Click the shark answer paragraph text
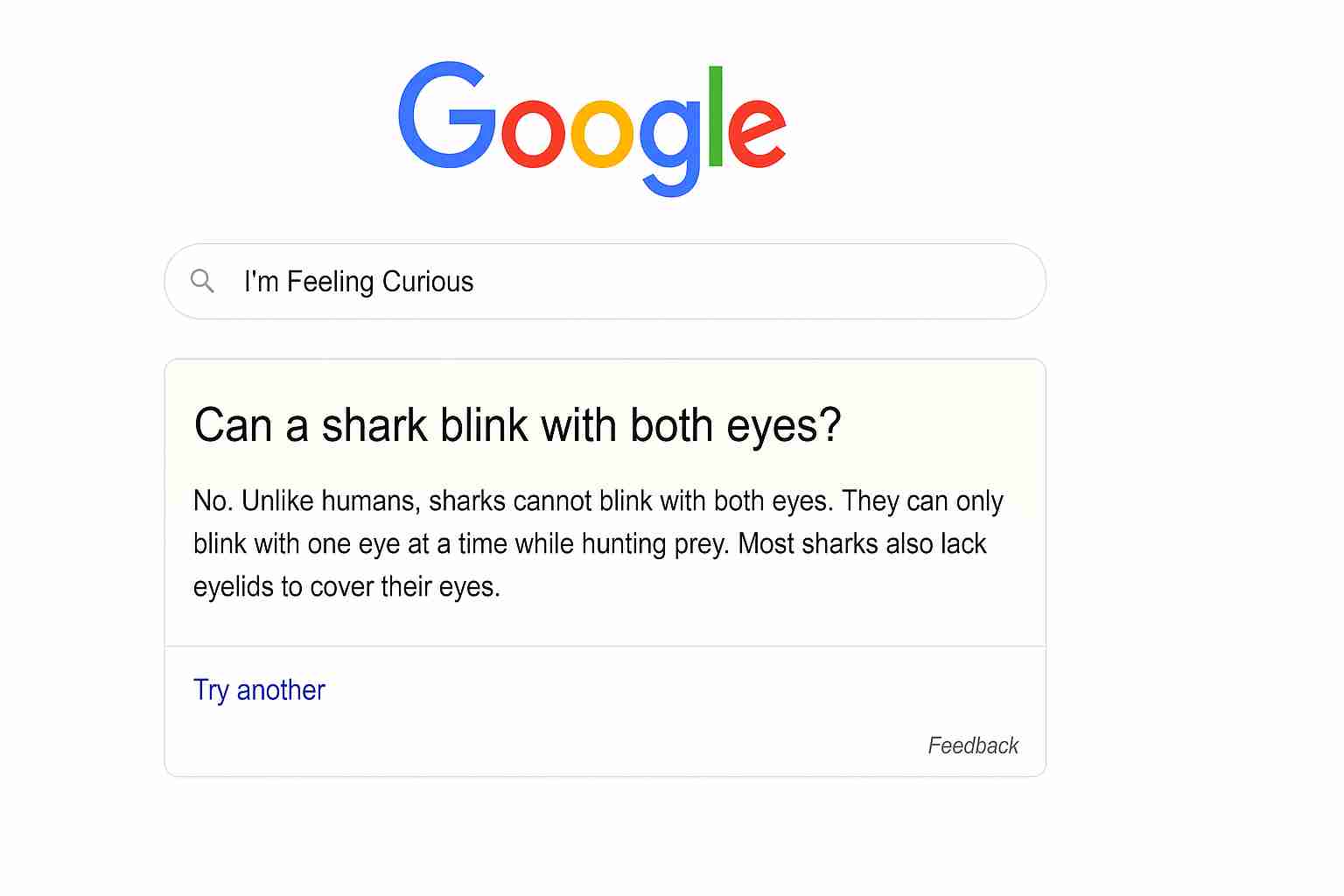Image resolution: width=1344 pixels, height=896 pixels. tap(598, 543)
